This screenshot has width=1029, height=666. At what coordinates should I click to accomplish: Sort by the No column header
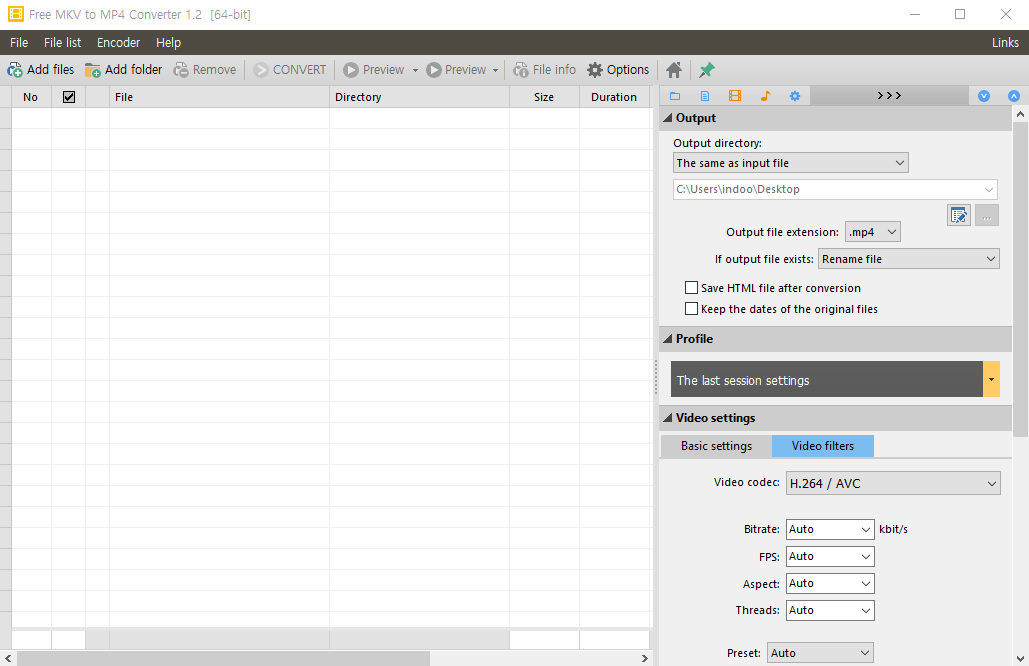pyautogui.click(x=31, y=97)
